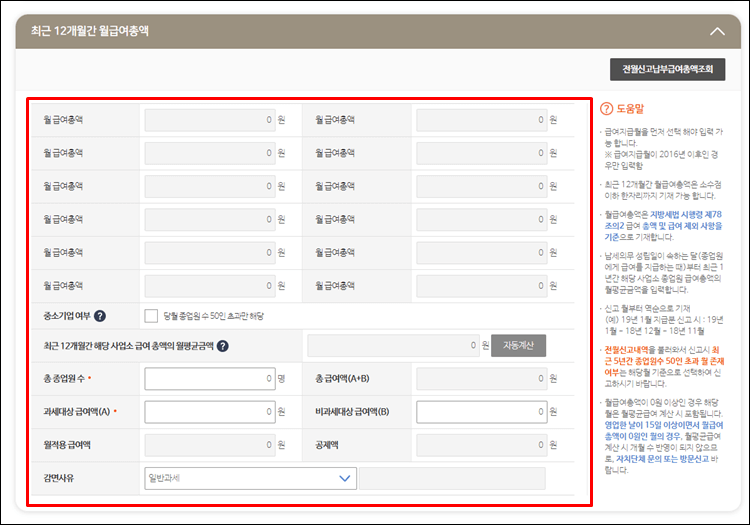Click the 최근 12개월간 월급여총액 header title
Screen dimensions: 750x525
[x=90, y=31]
